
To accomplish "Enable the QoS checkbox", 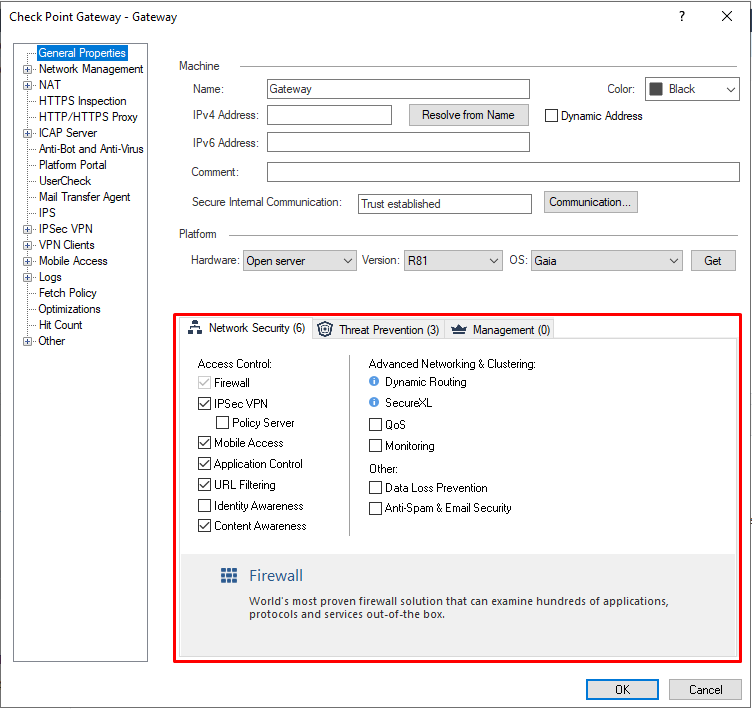I will [376, 425].
